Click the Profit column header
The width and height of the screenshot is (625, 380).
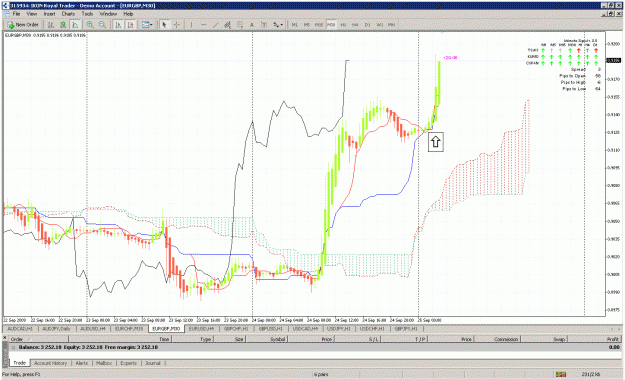[x=595, y=339]
